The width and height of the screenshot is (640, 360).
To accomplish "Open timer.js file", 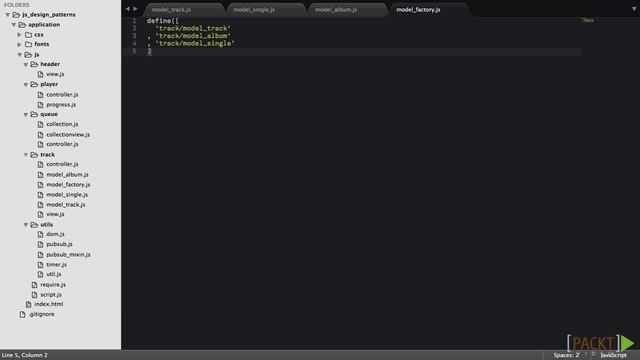I will pyautogui.click(x=56, y=264).
